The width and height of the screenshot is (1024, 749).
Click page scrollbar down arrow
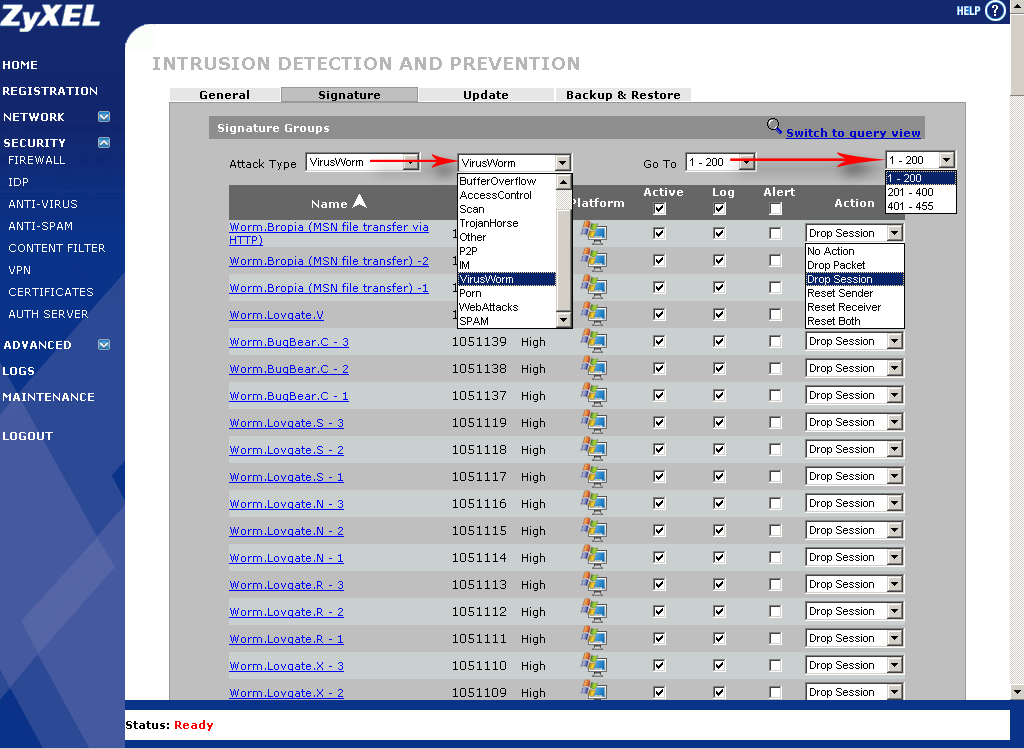(1017, 692)
